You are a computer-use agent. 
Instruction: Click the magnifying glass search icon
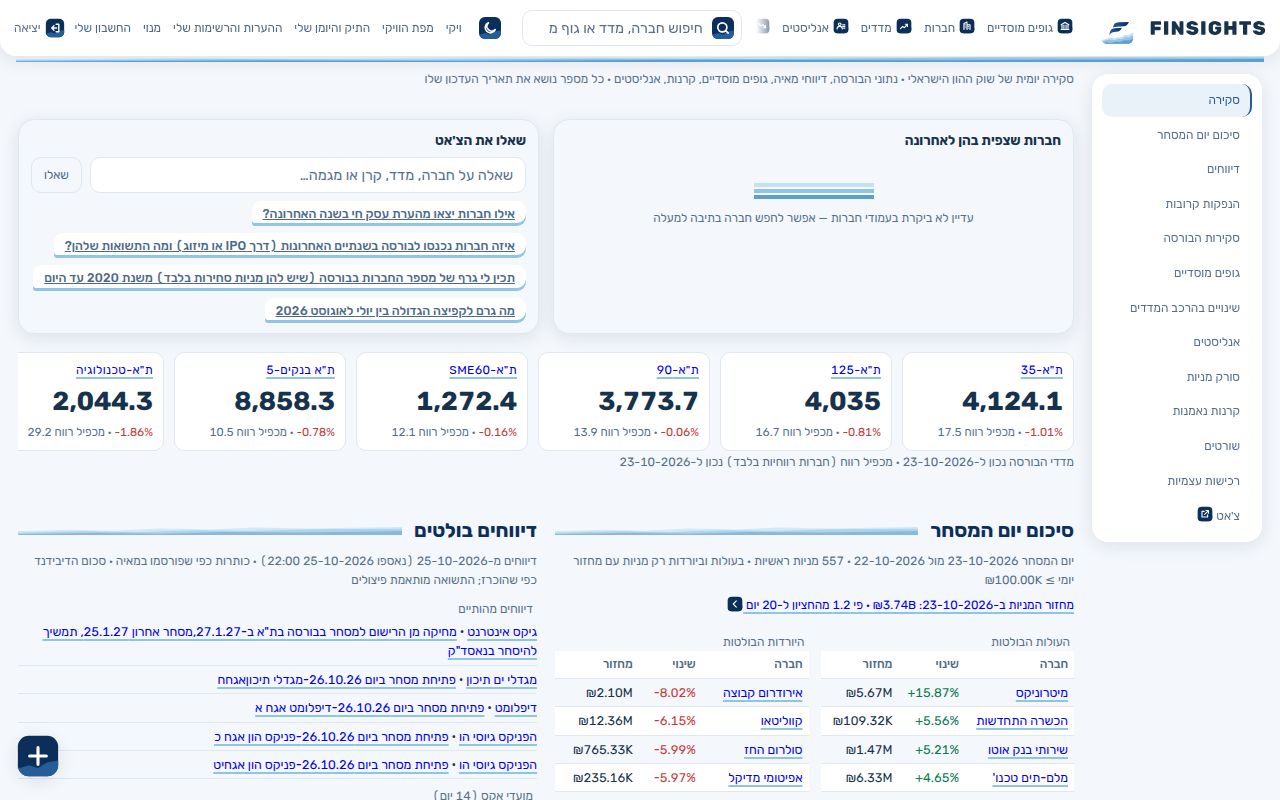[x=723, y=28]
